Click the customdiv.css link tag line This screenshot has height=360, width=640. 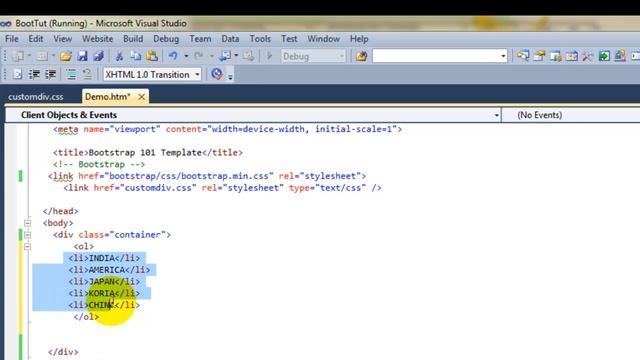tap(222, 188)
